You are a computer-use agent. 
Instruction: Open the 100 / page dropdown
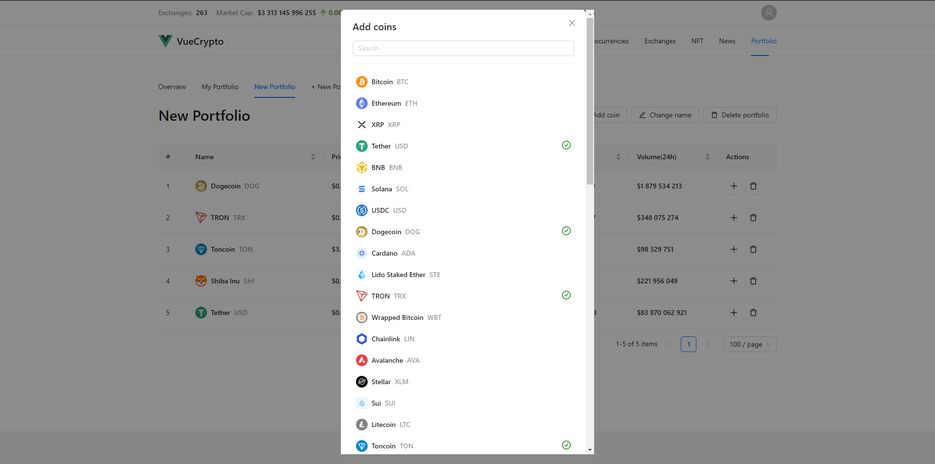coord(749,344)
